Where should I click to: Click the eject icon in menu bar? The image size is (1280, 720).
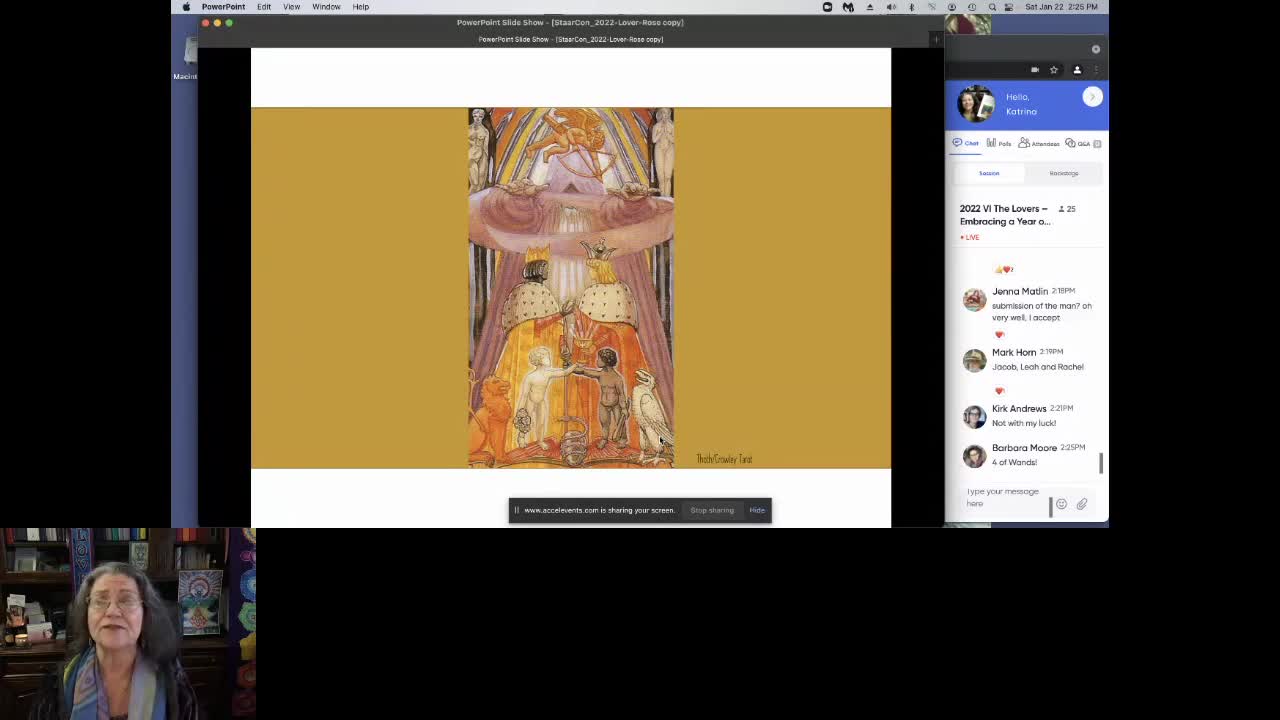[869, 7]
